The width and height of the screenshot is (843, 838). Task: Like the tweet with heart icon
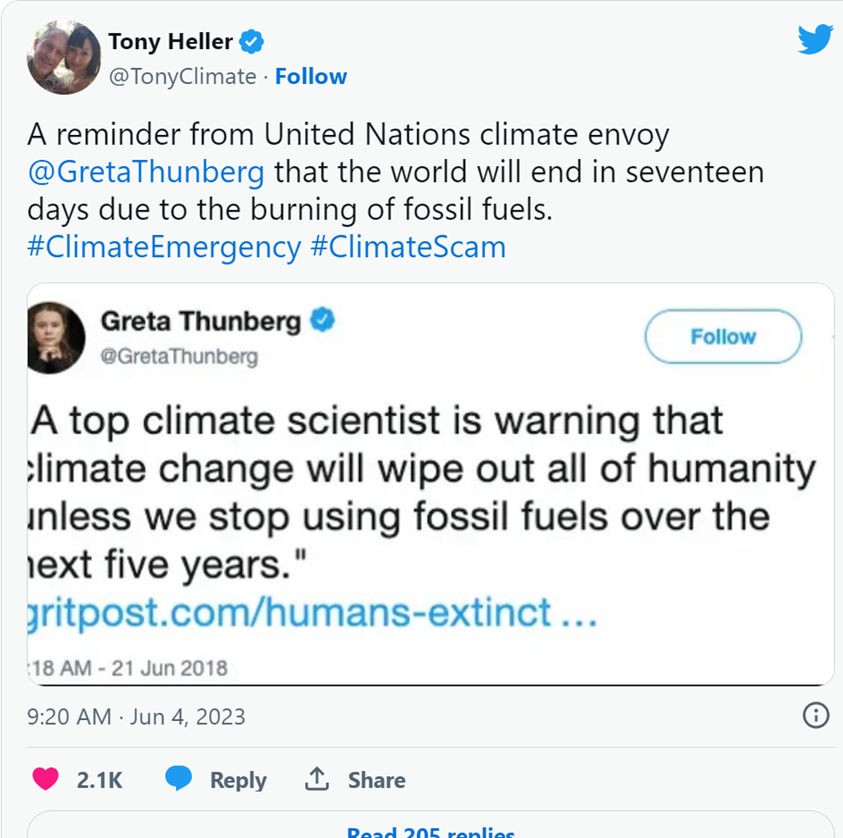pyautogui.click(x=45, y=780)
